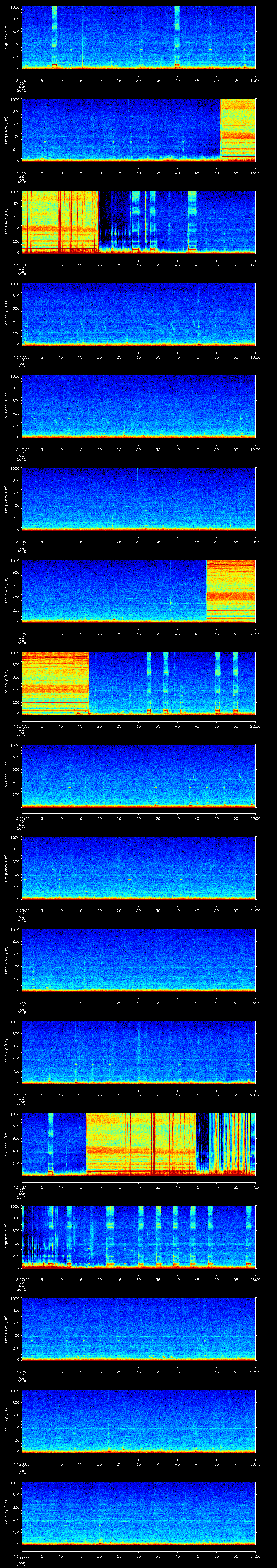This screenshot has height=1568, width=277.
Task: Choose the spectrogram panel starting at 13:29:00
Action: coord(139,1421)
